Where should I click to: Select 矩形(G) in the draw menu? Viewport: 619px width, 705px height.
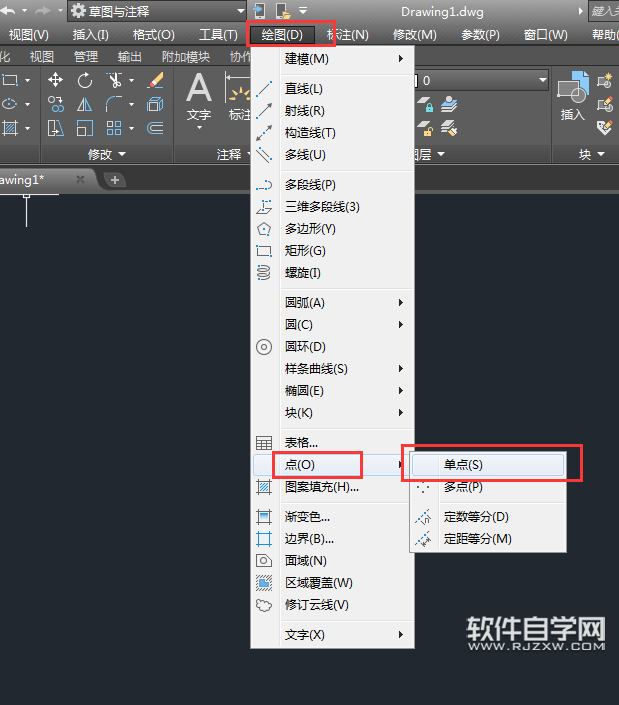pyautogui.click(x=333, y=251)
